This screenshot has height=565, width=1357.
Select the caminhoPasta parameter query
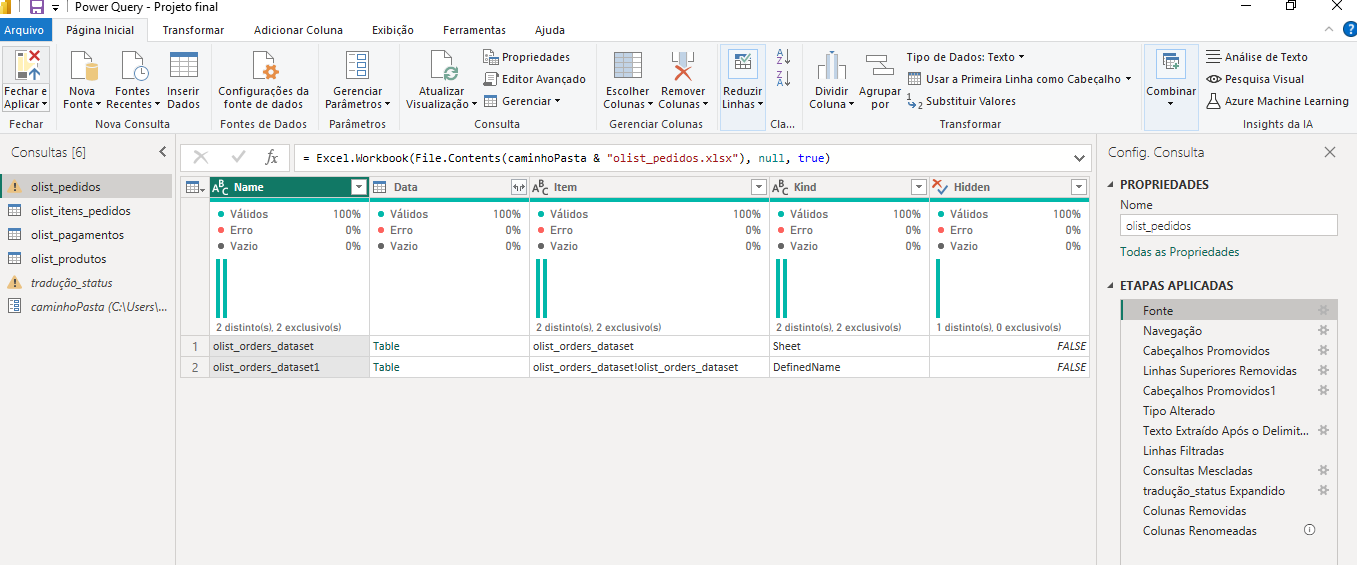pyautogui.click(x=86, y=307)
